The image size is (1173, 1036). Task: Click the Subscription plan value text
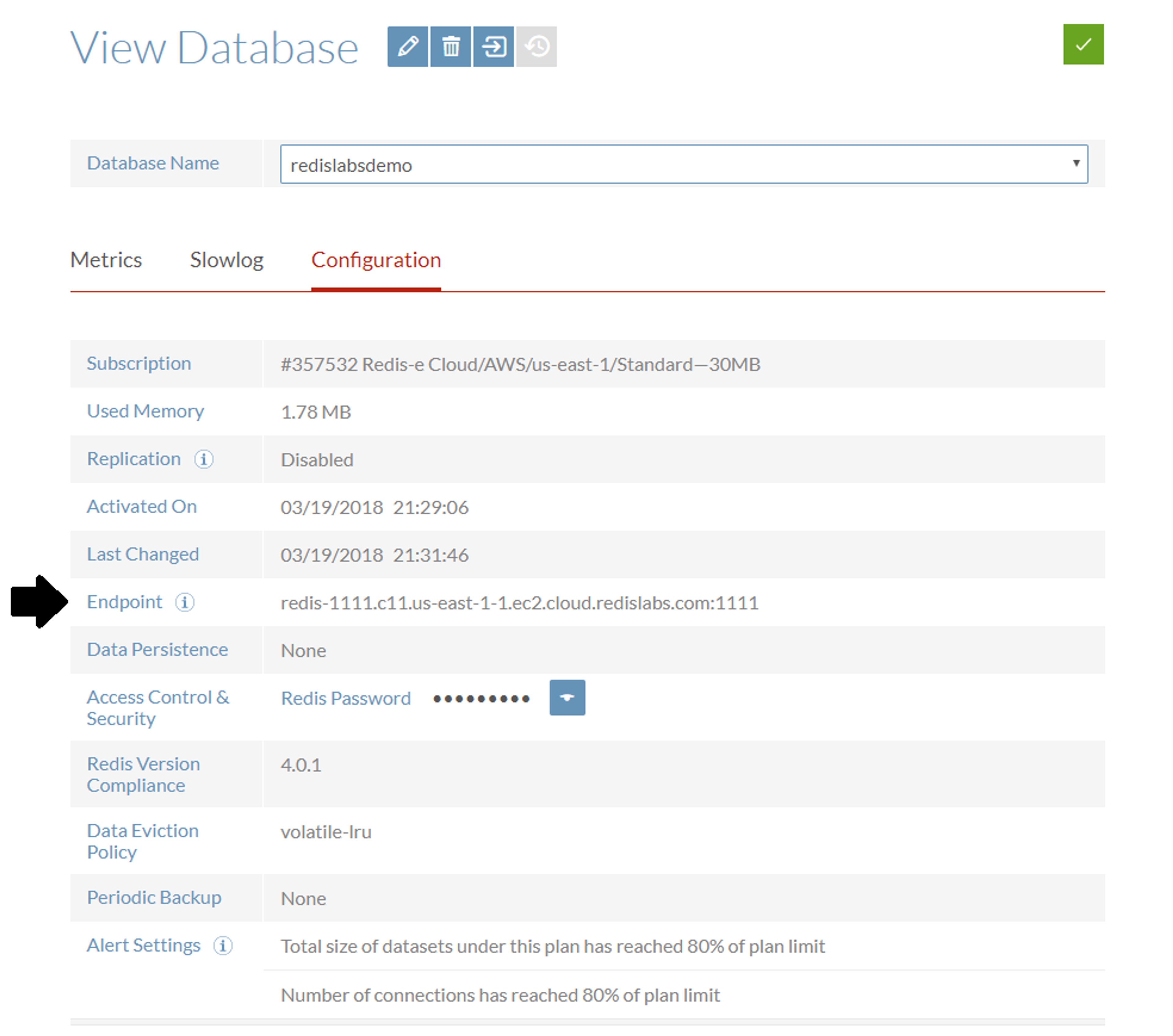520,364
